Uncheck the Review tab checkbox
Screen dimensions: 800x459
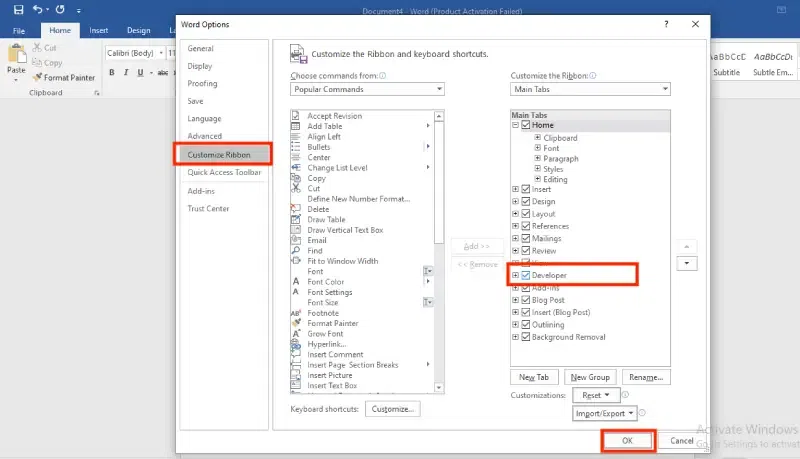click(x=526, y=251)
